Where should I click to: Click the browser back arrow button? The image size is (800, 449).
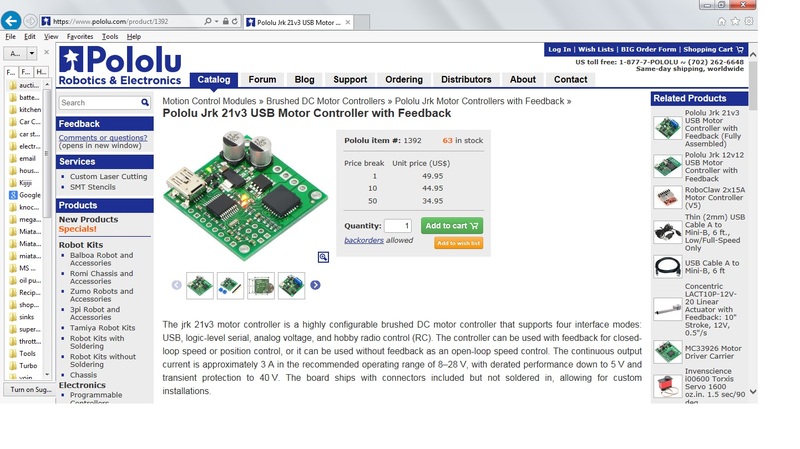coord(11,21)
